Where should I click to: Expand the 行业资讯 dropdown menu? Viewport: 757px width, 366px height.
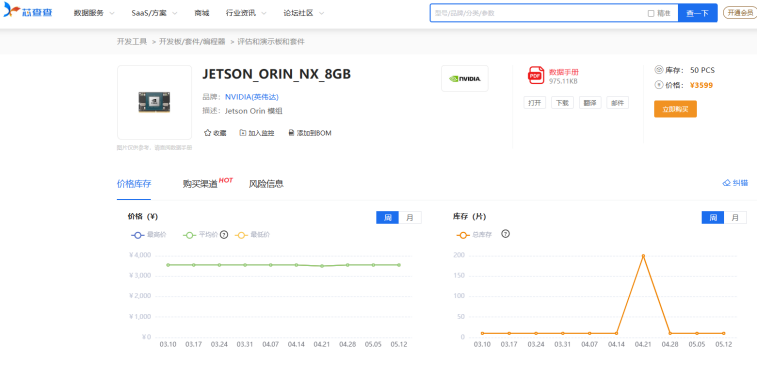point(246,13)
